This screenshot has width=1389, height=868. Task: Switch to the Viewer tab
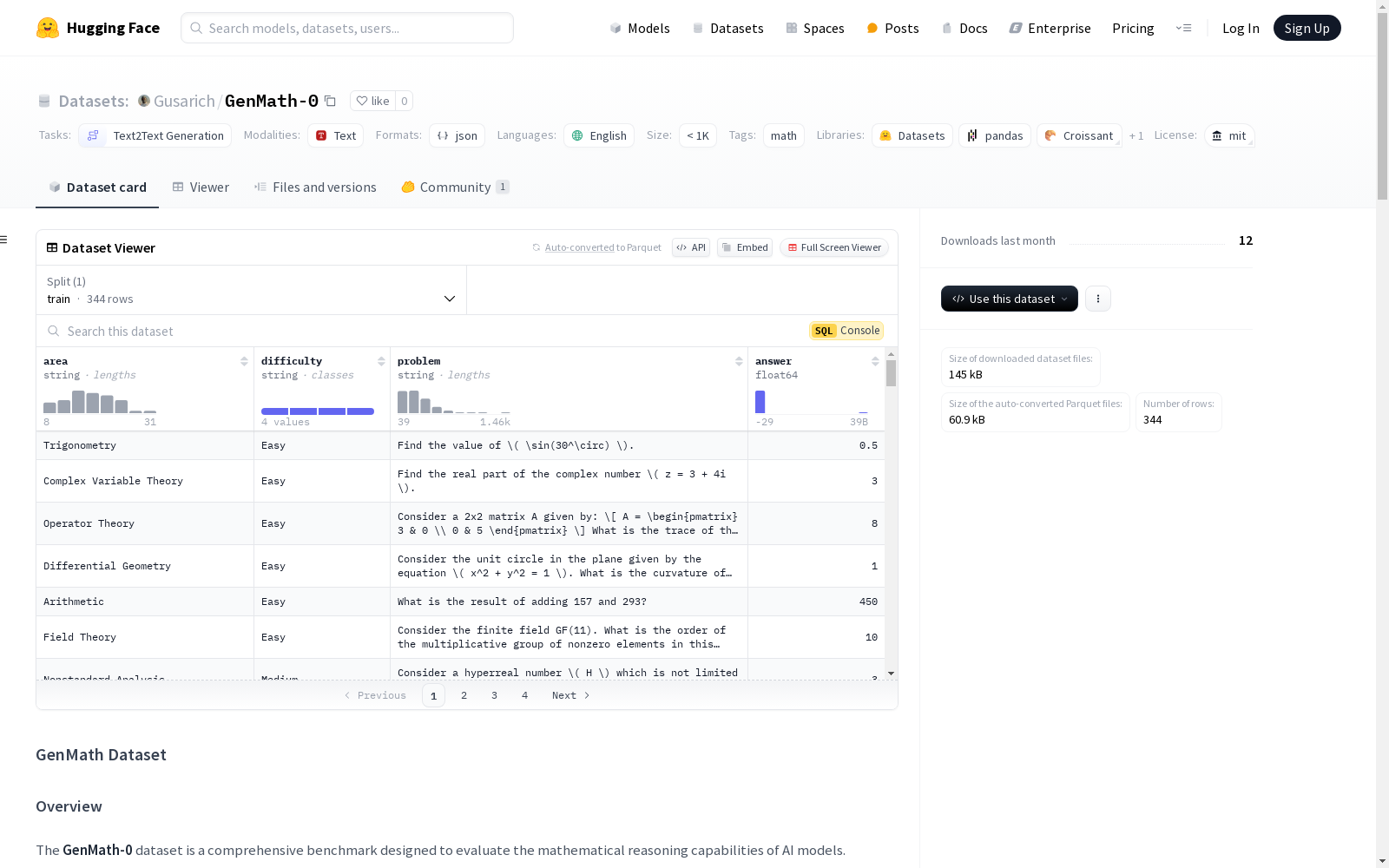(201, 187)
